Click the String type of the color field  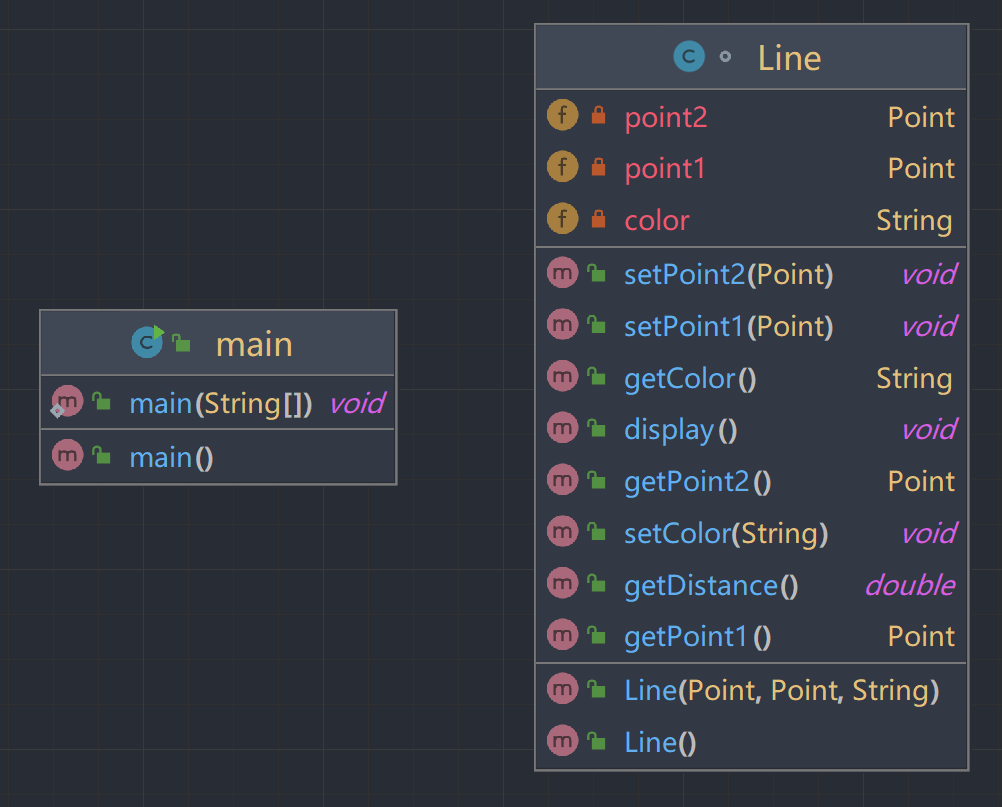(x=914, y=220)
